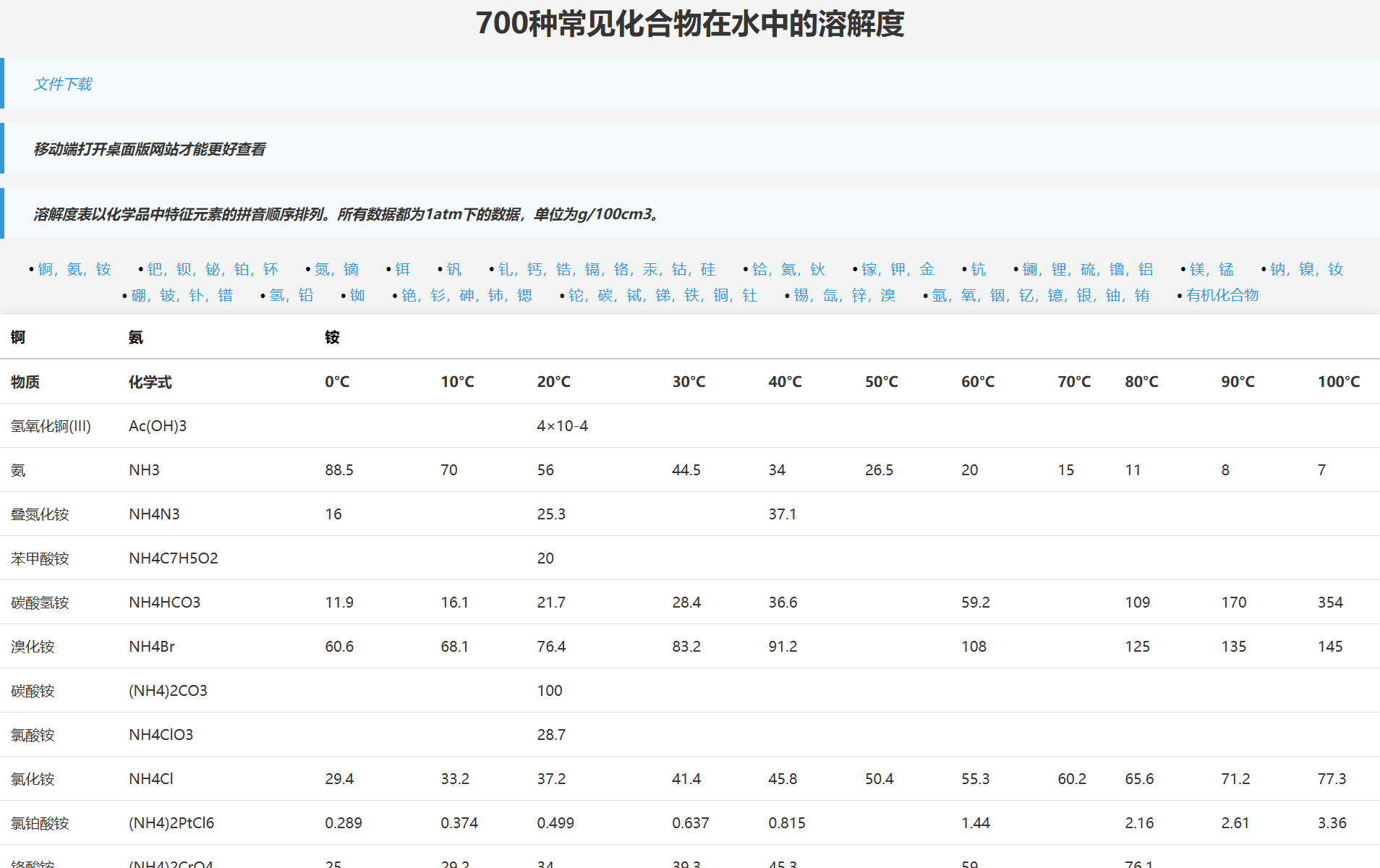Click the NH3 row in the table

tap(144, 469)
